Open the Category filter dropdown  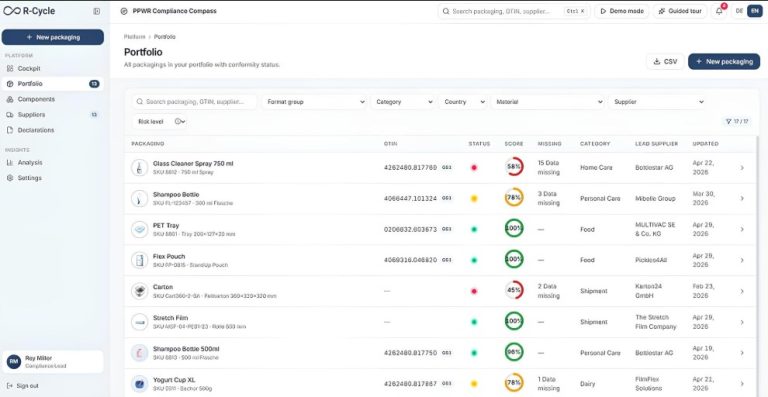pyautogui.click(x=404, y=102)
